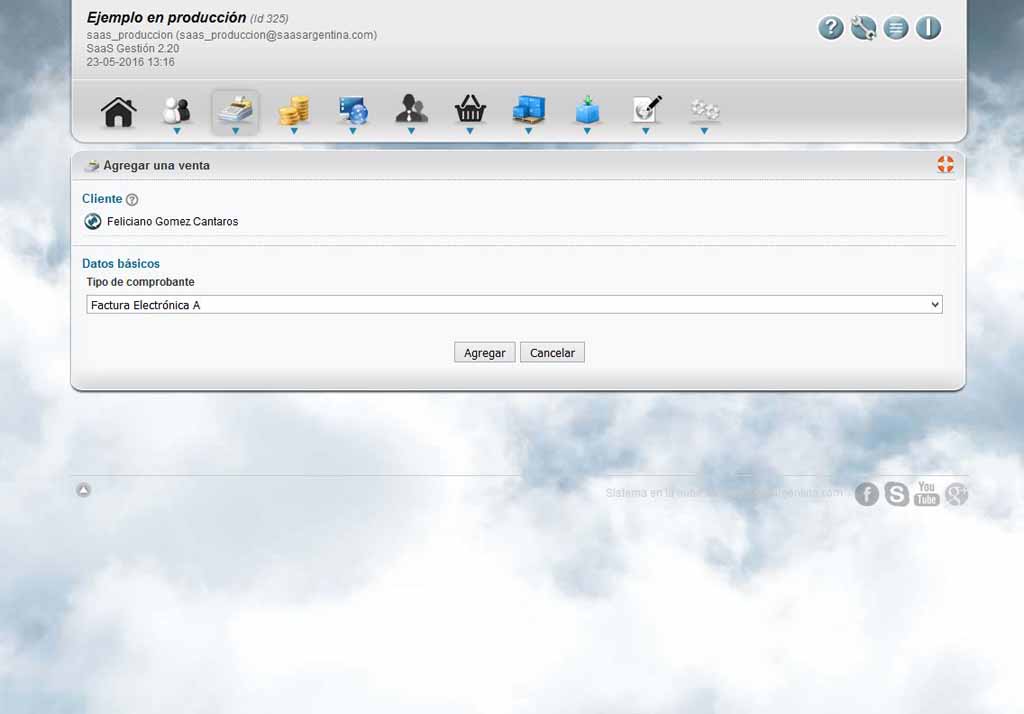
Task: Click the "Tipo de comprobante" label
Action: tap(140, 282)
